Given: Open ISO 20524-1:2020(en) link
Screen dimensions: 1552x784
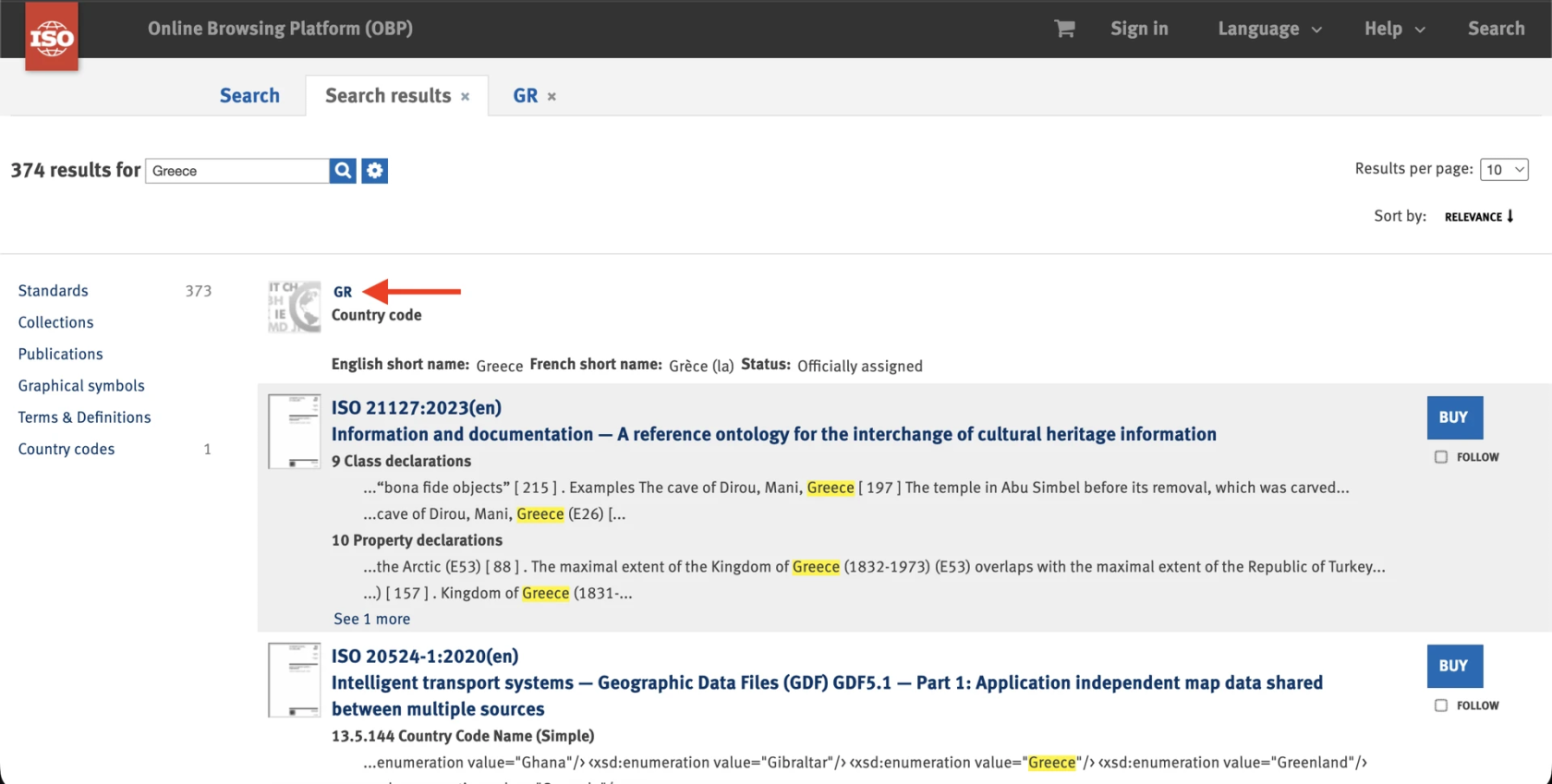Looking at the screenshot, I should (x=425, y=656).
